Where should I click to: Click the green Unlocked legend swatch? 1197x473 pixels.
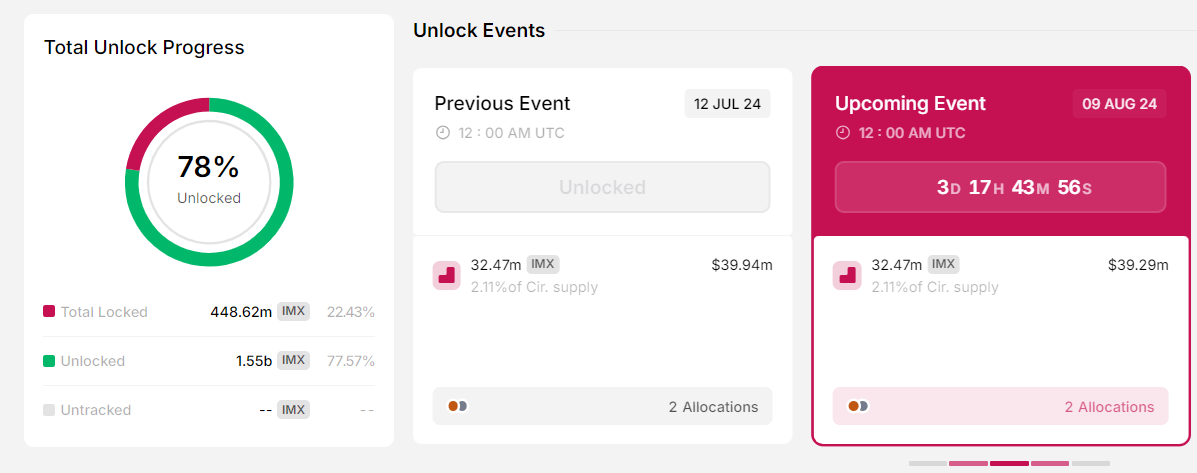[49, 361]
